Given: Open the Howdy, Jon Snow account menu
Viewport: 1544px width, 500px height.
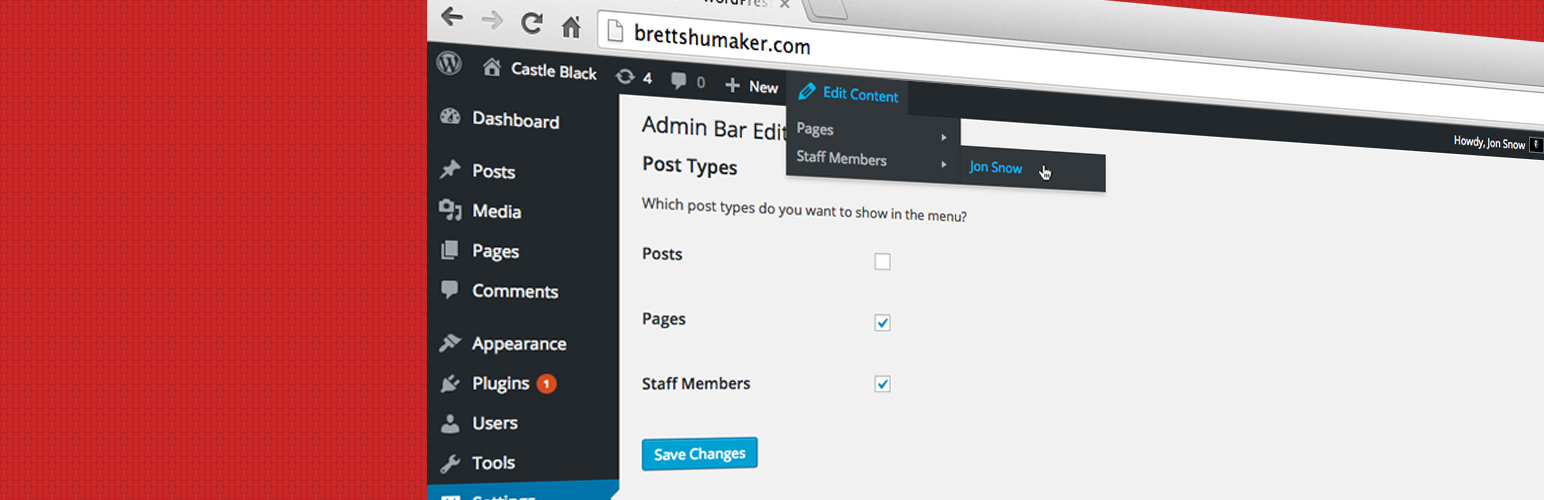Looking at the screenshot, I should pyautogui.click(x=1496, y=144).
